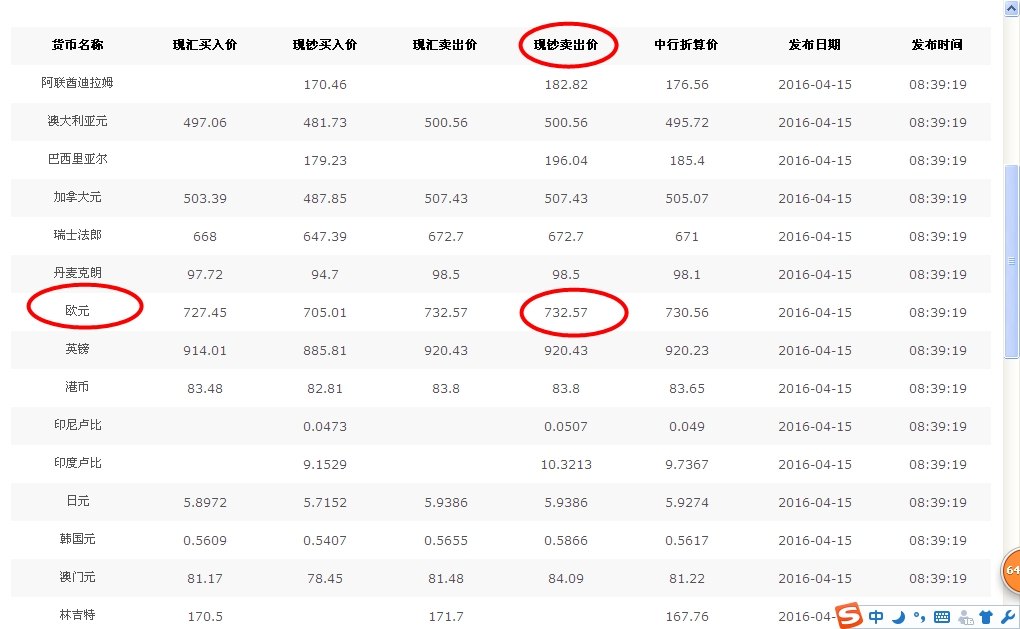
Task: Toggle Chinese punctuation icon in IME bar
Action: coord(919,617)
